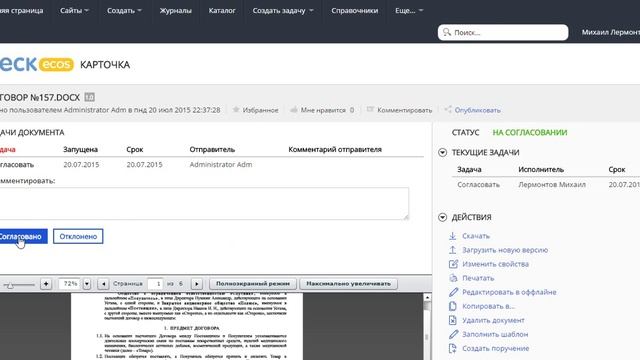Click the ecos logo
Screen dimensions: 640x360
tap(56, 64)
